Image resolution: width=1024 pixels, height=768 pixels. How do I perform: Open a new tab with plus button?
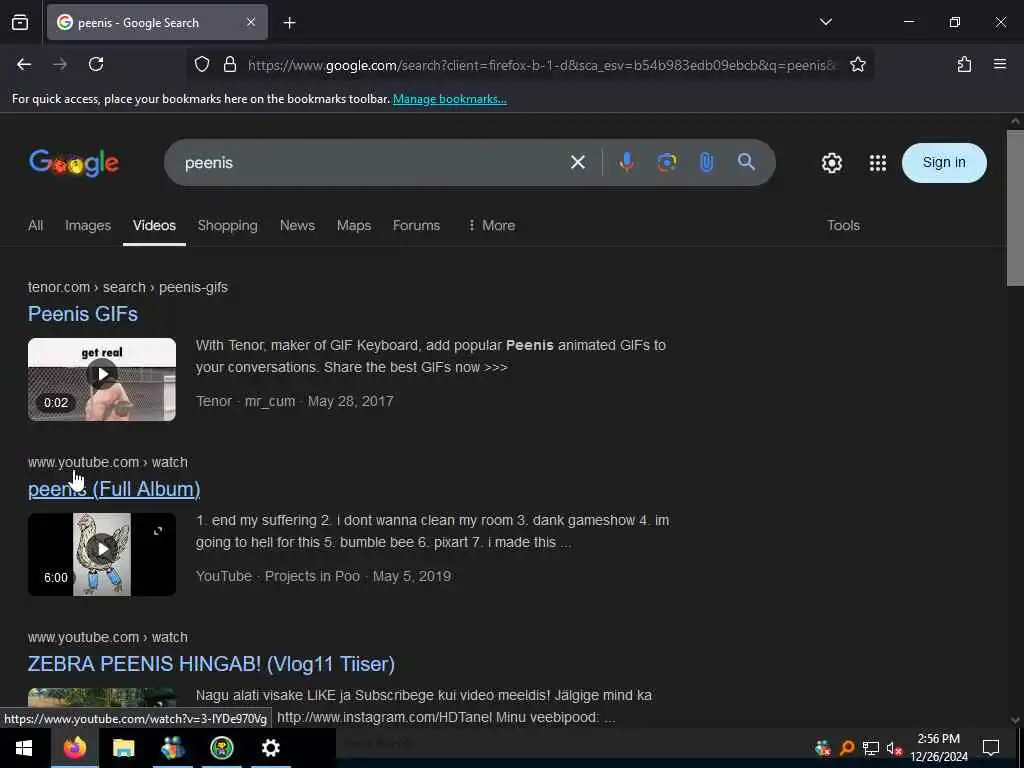[289, 23]
